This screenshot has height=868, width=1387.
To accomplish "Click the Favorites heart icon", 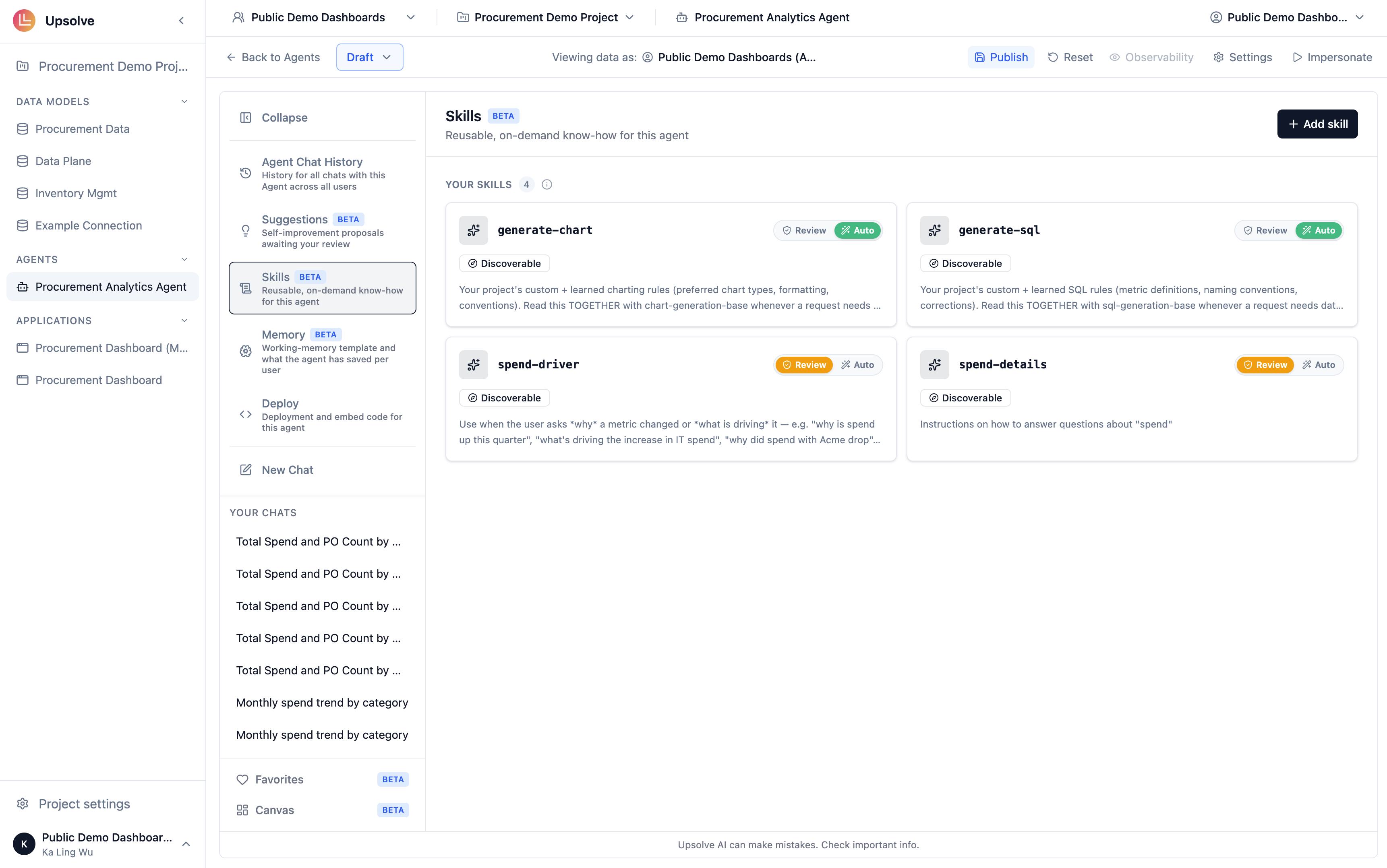I will (242, 779).
